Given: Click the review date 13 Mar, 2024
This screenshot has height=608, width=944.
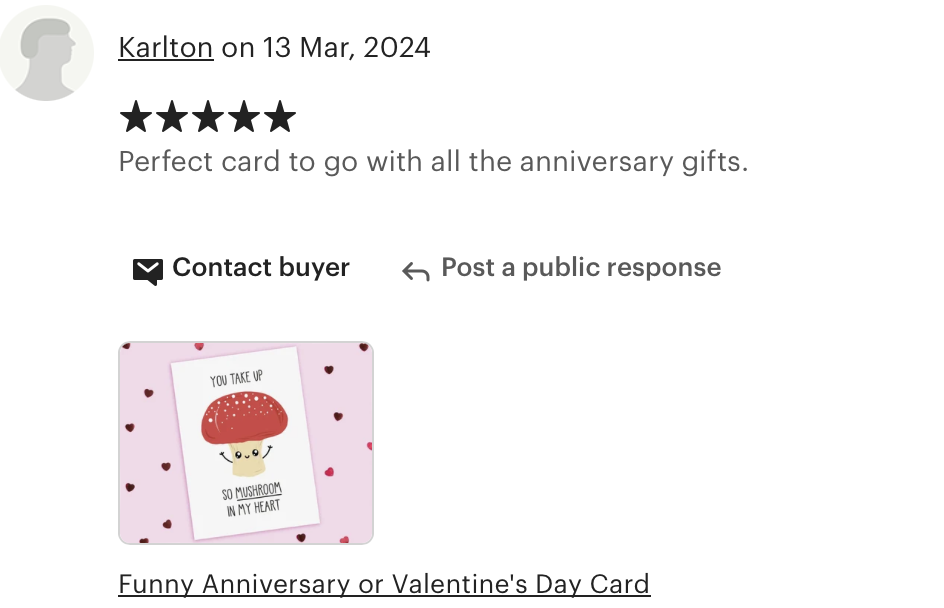Looking at the screenshot, I should click(346, 48).
